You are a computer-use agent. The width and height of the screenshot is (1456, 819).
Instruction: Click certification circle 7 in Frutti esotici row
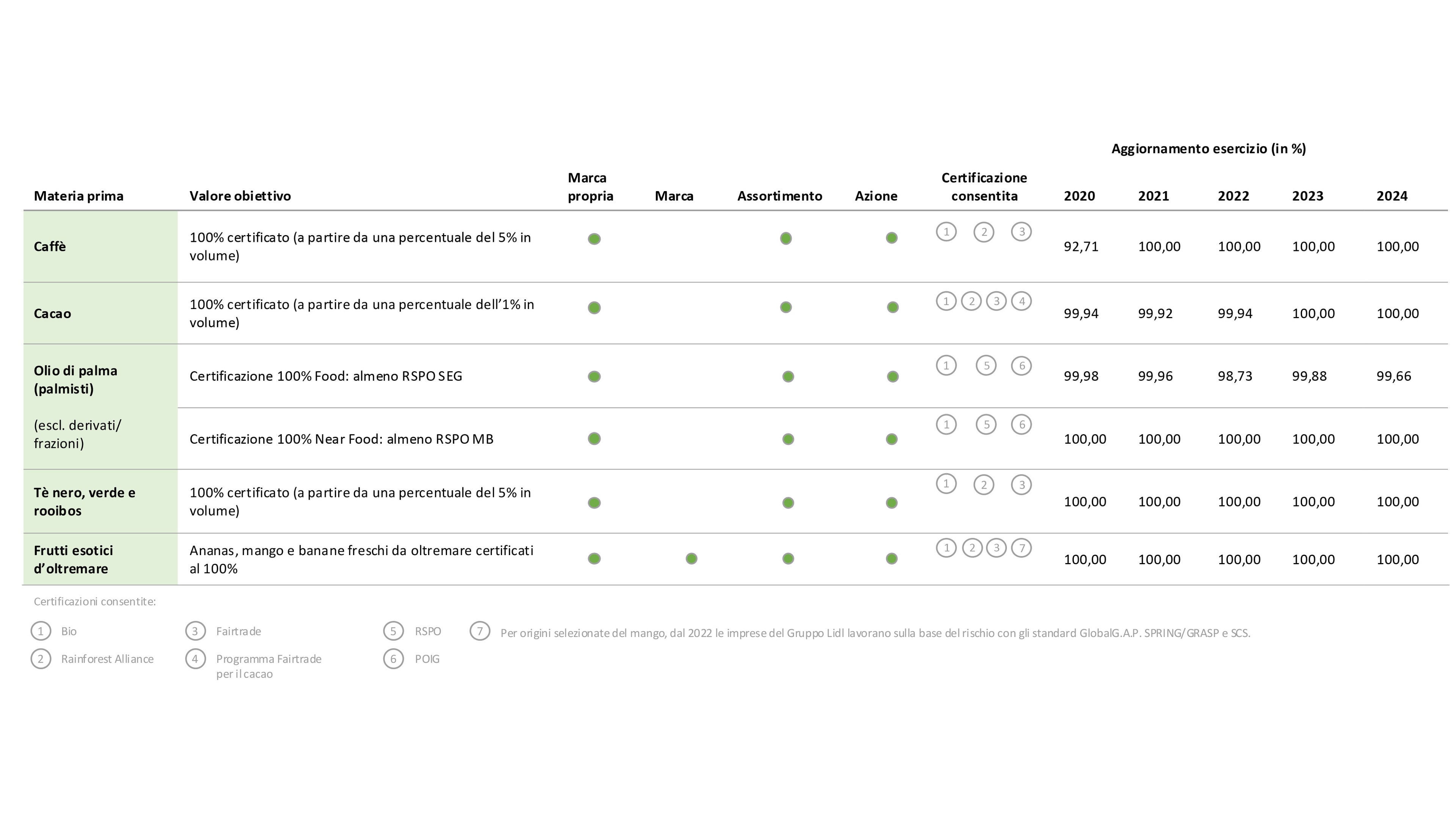[1021, 548]
